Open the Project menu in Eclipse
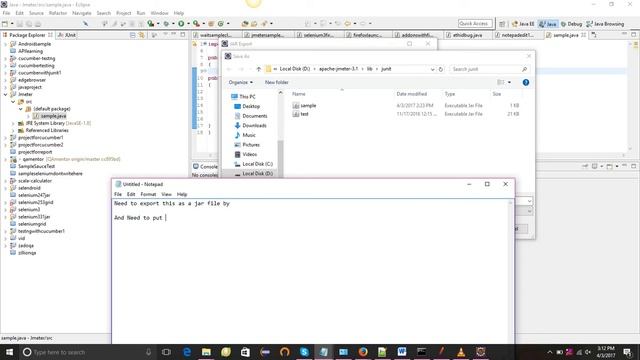The height and width of the screenshot is (360, 640). click(124, 13)
